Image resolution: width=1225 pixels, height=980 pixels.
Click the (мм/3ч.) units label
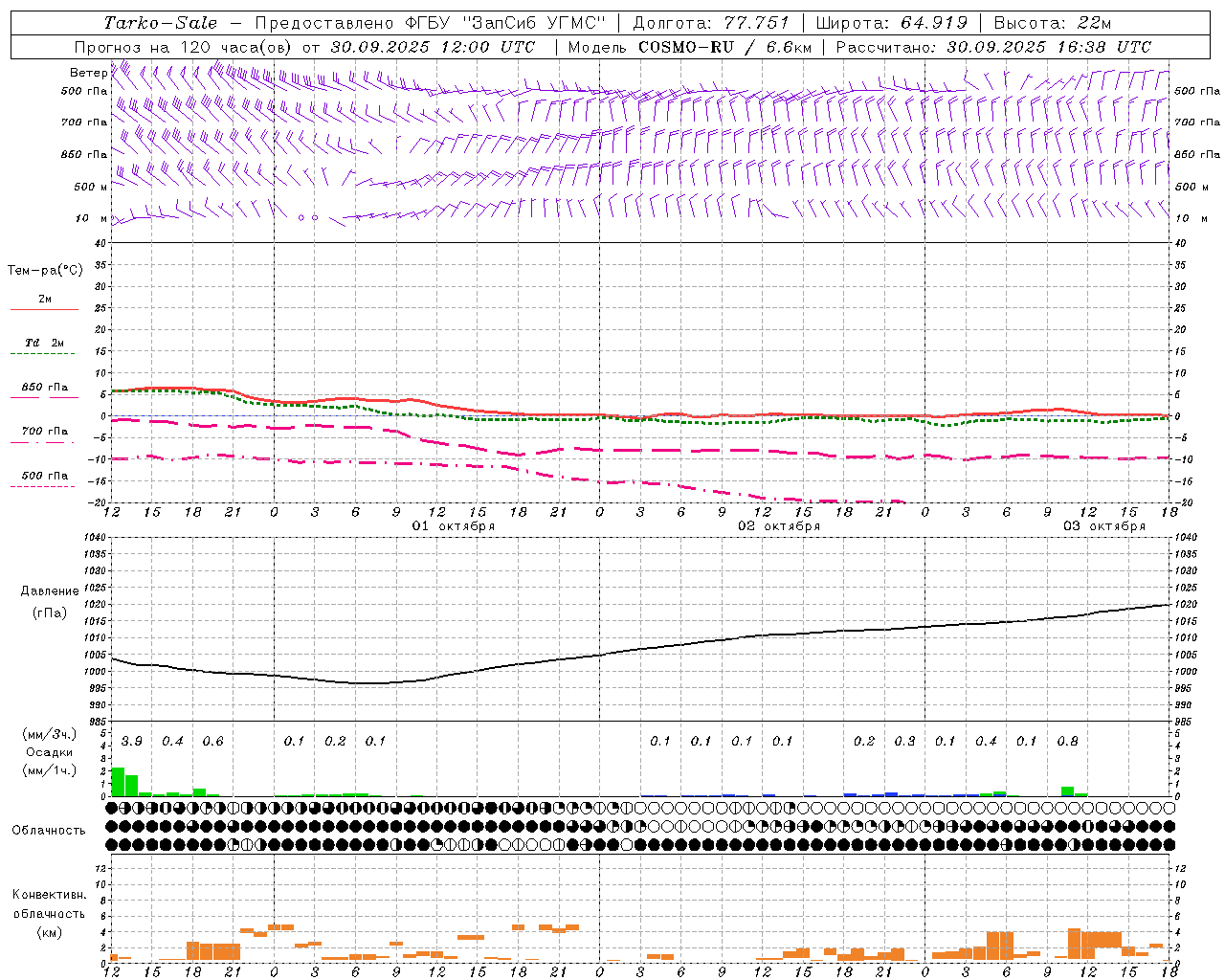(49, 735)
